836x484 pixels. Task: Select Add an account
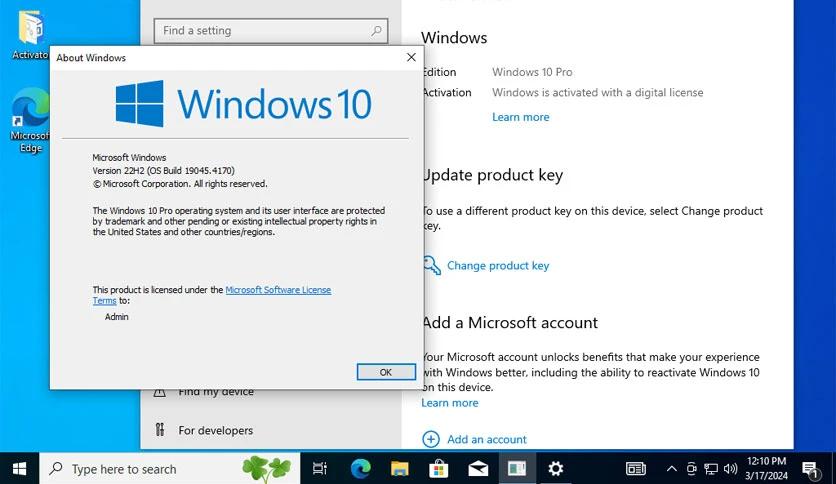486,439
